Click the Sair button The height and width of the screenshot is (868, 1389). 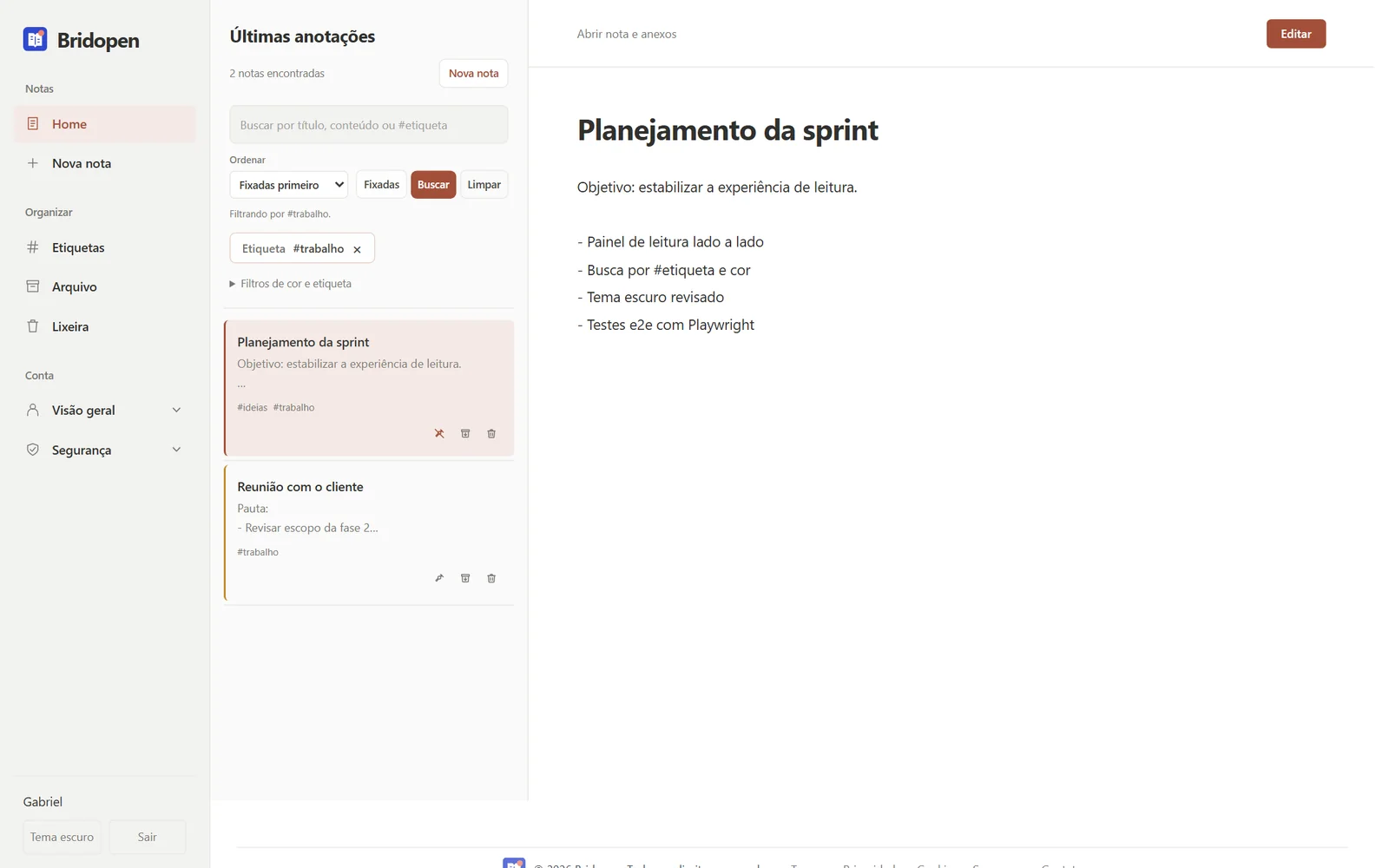[x=148, y=837]
